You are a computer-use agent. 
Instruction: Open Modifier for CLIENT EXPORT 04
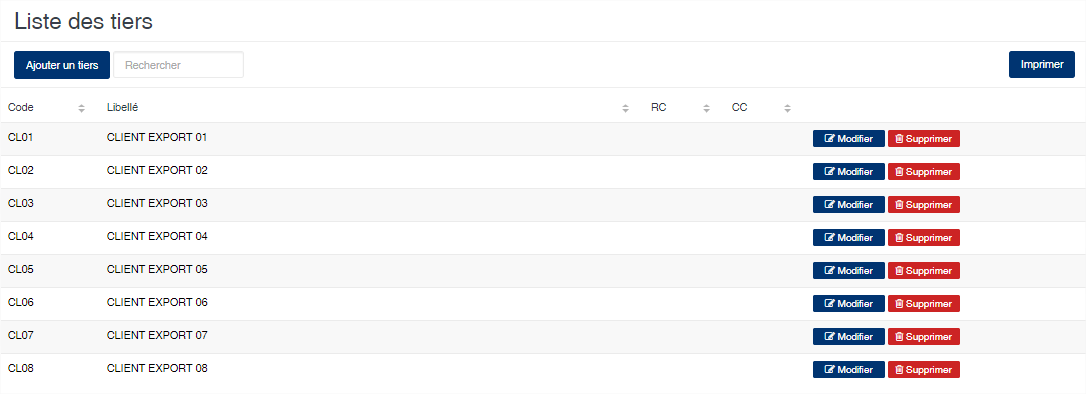pos(848,238)
